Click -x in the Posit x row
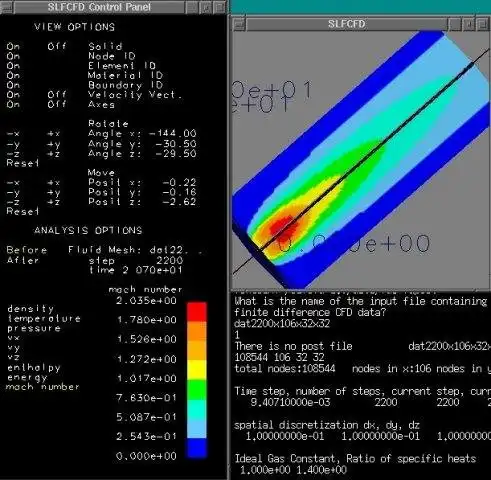This screenshot has height=480, width=491. [13, 183]
